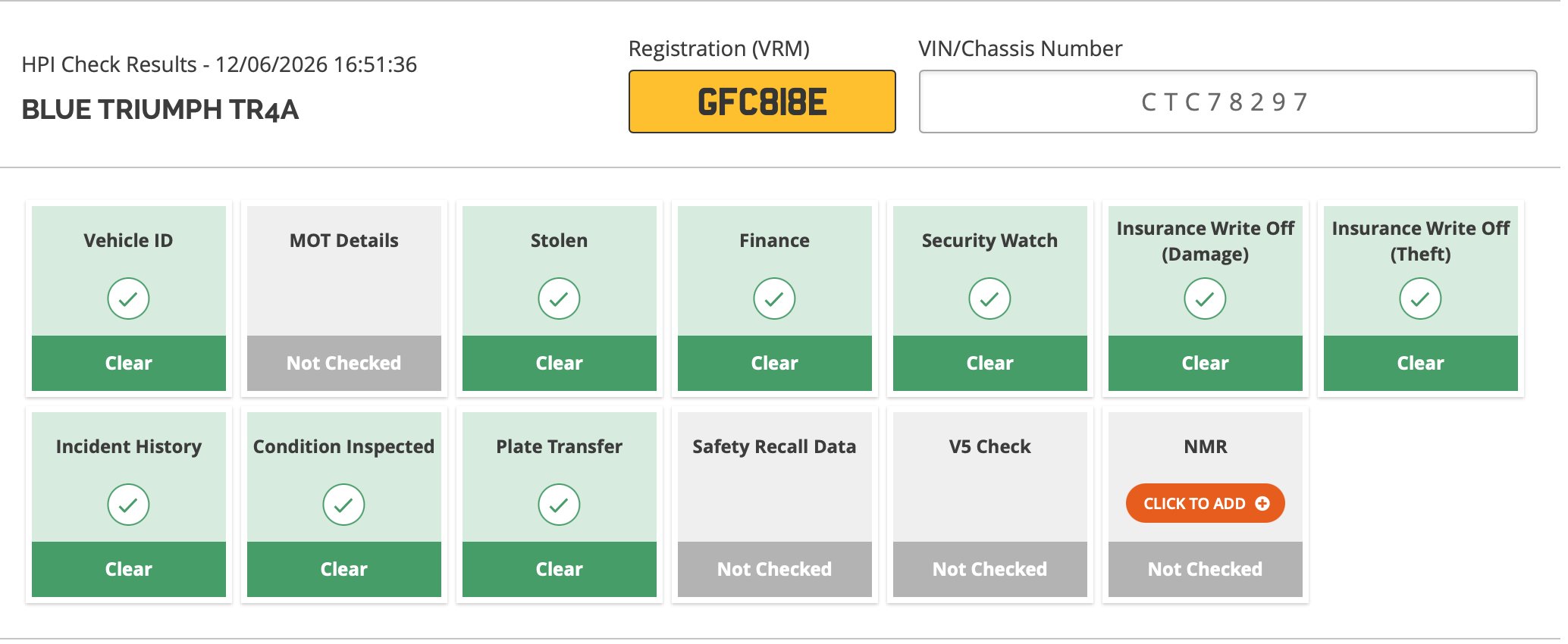Click the Stolen check tick icon
This screenshot has height=644, width=1568.
pyautogui.click(x=559, y=299)
